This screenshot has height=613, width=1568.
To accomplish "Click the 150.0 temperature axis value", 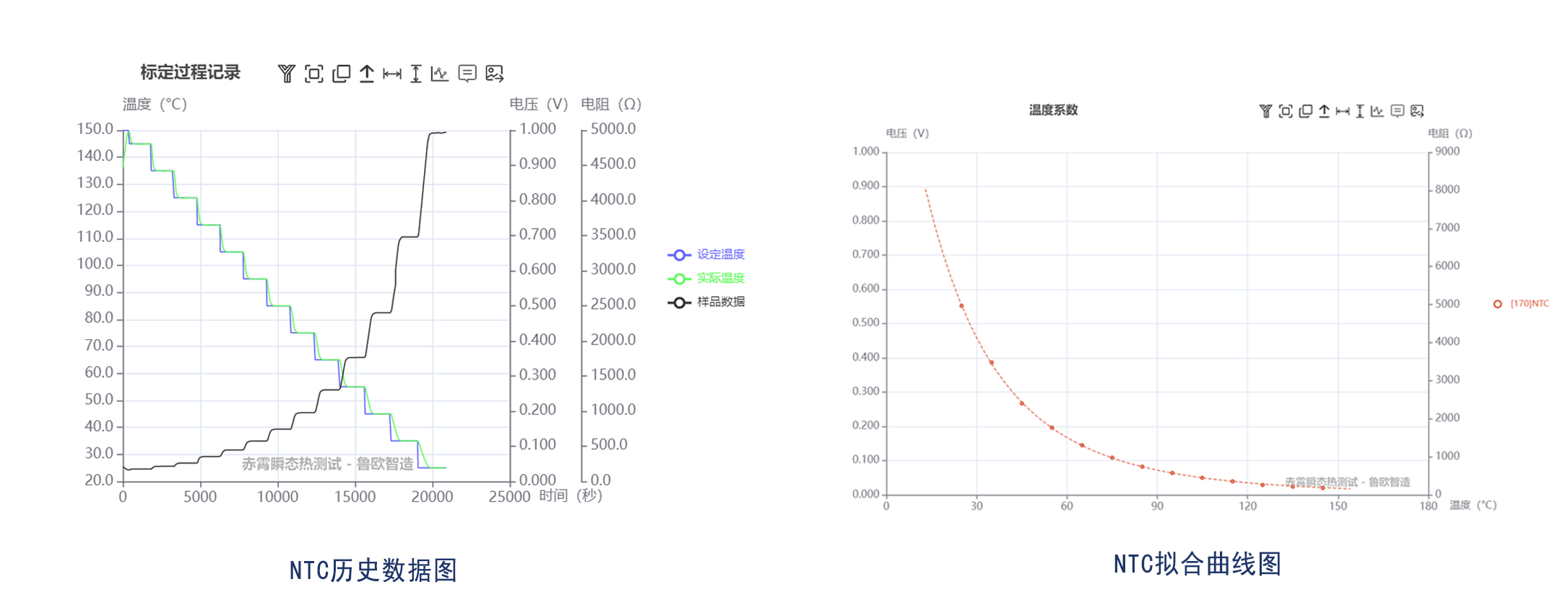I will [95, 129].
